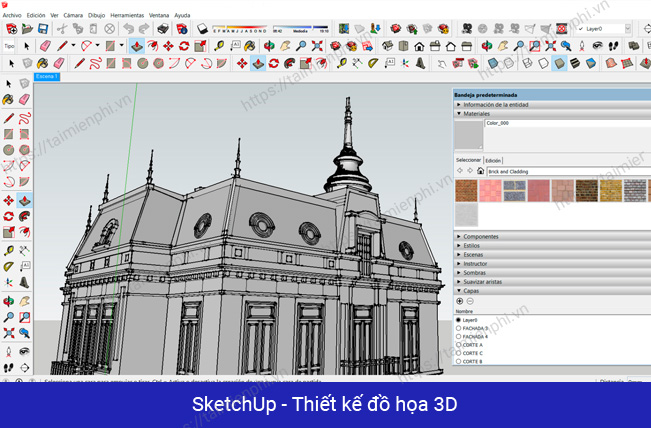Click the Extension Warehouse icon
Viewport: 651px width, 428px height.
click(443, 29)
